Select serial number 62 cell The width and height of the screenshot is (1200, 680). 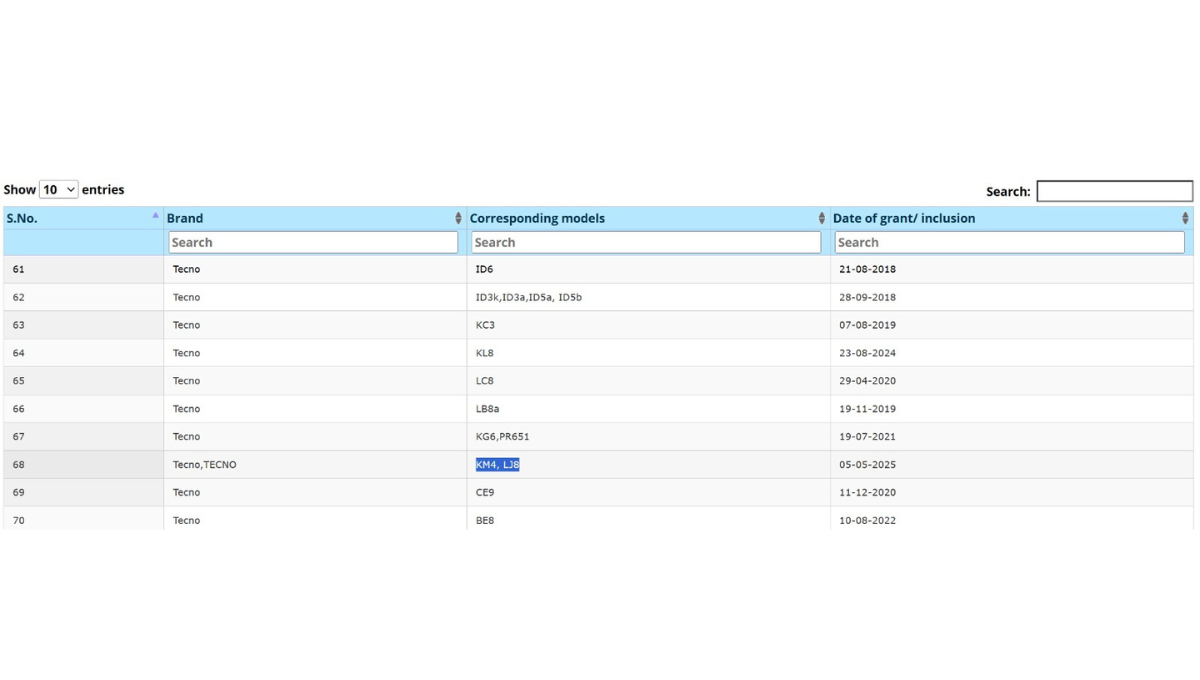[x=83, y=297]
